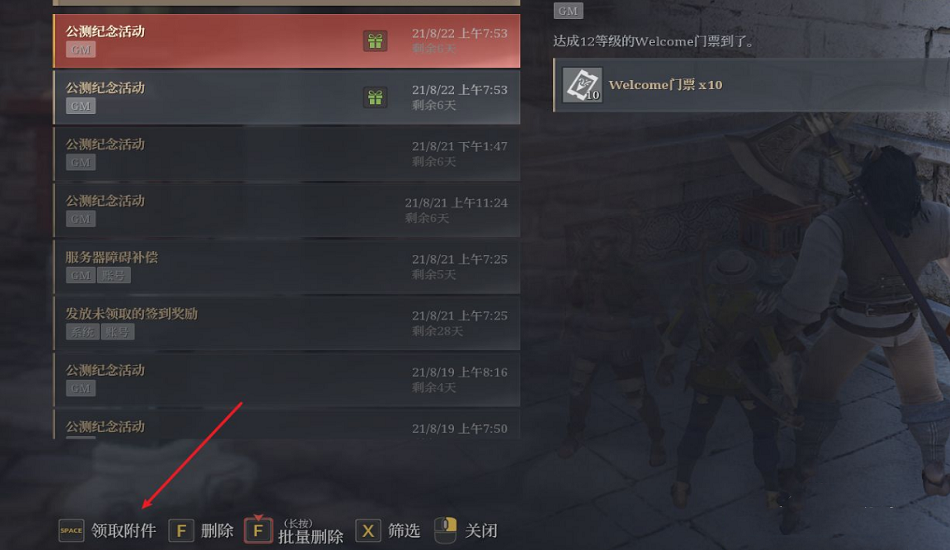The width and height of the screenshot is (950, 550).
Task: Open the 筛选 filter option
Action: 404,531
